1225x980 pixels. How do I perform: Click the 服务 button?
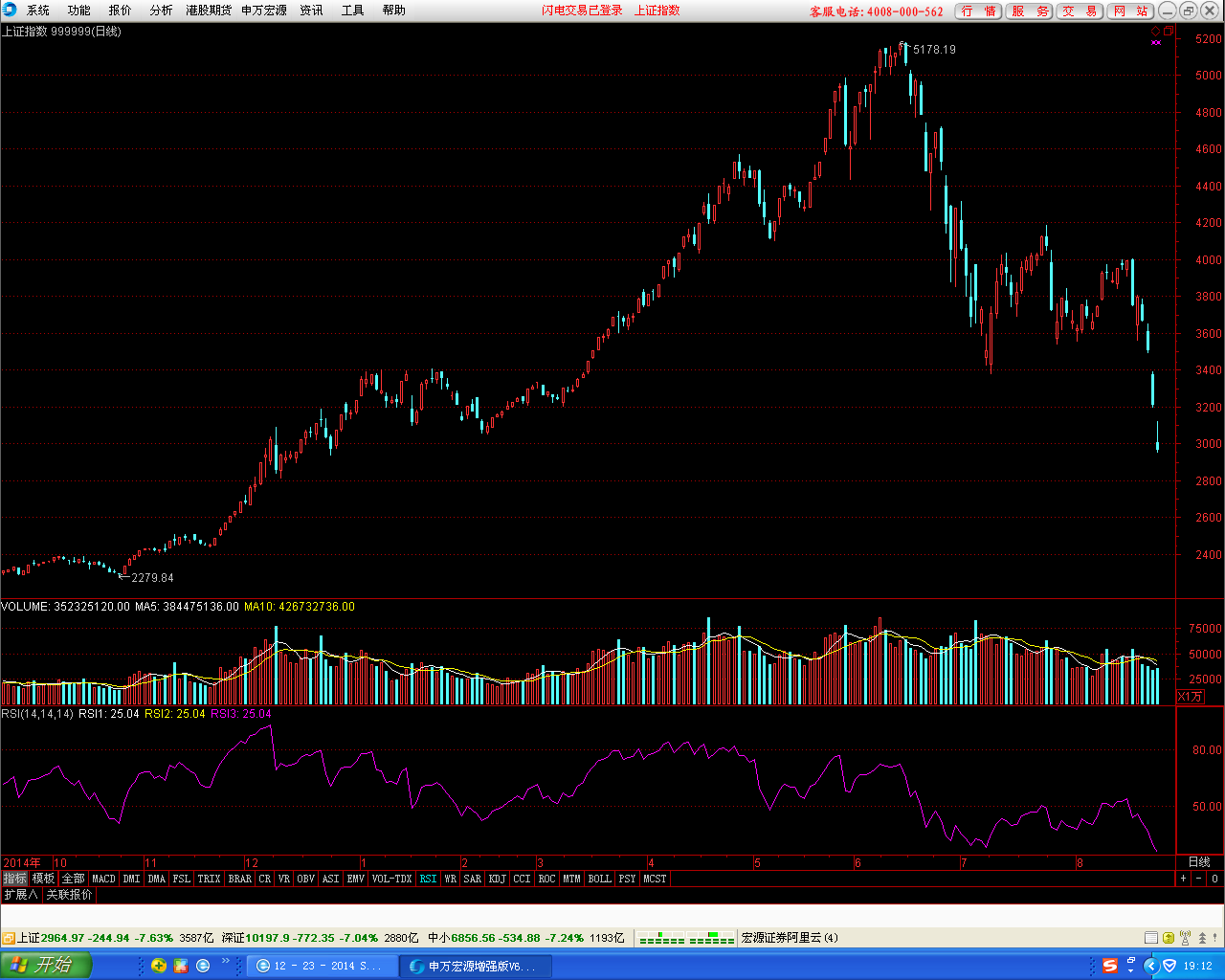1029,11
